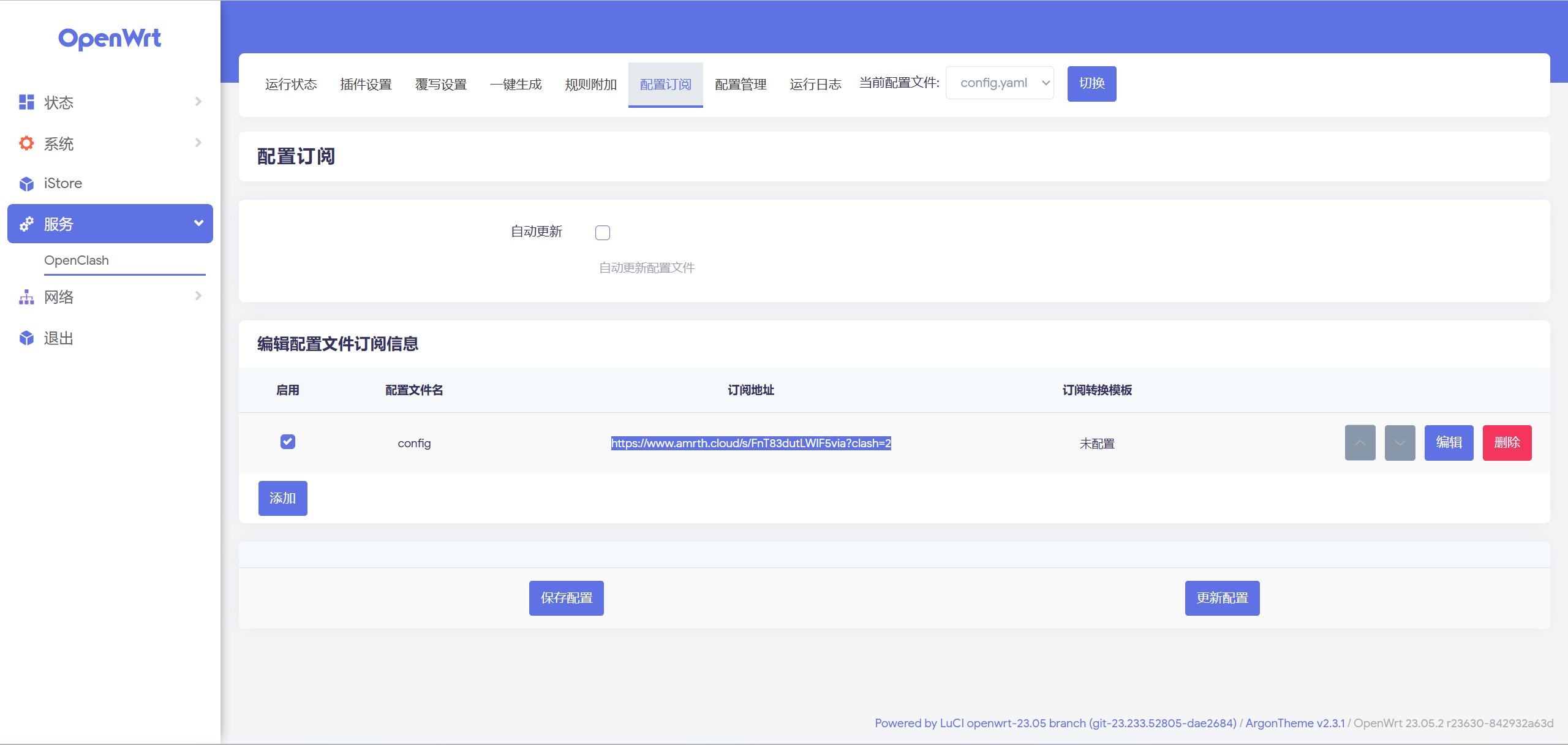Collapse the services menu chevron

[198, 224]
